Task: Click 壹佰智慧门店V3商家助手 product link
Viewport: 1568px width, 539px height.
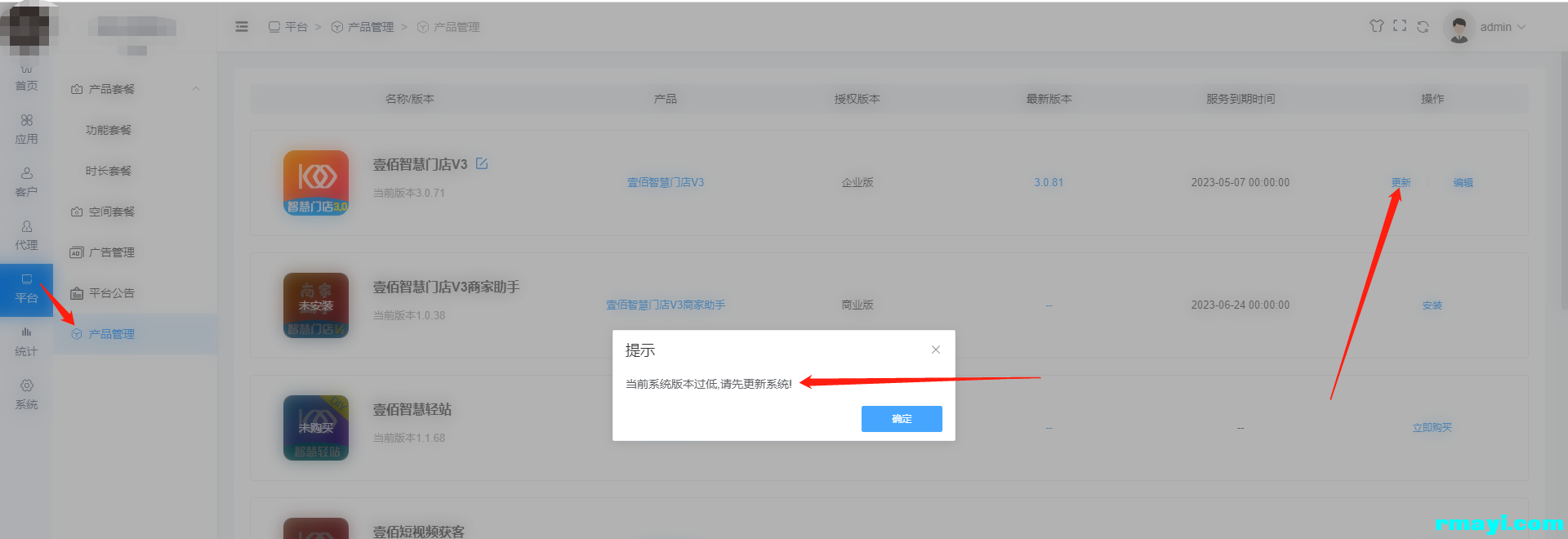Action: [x=666, y=305]
